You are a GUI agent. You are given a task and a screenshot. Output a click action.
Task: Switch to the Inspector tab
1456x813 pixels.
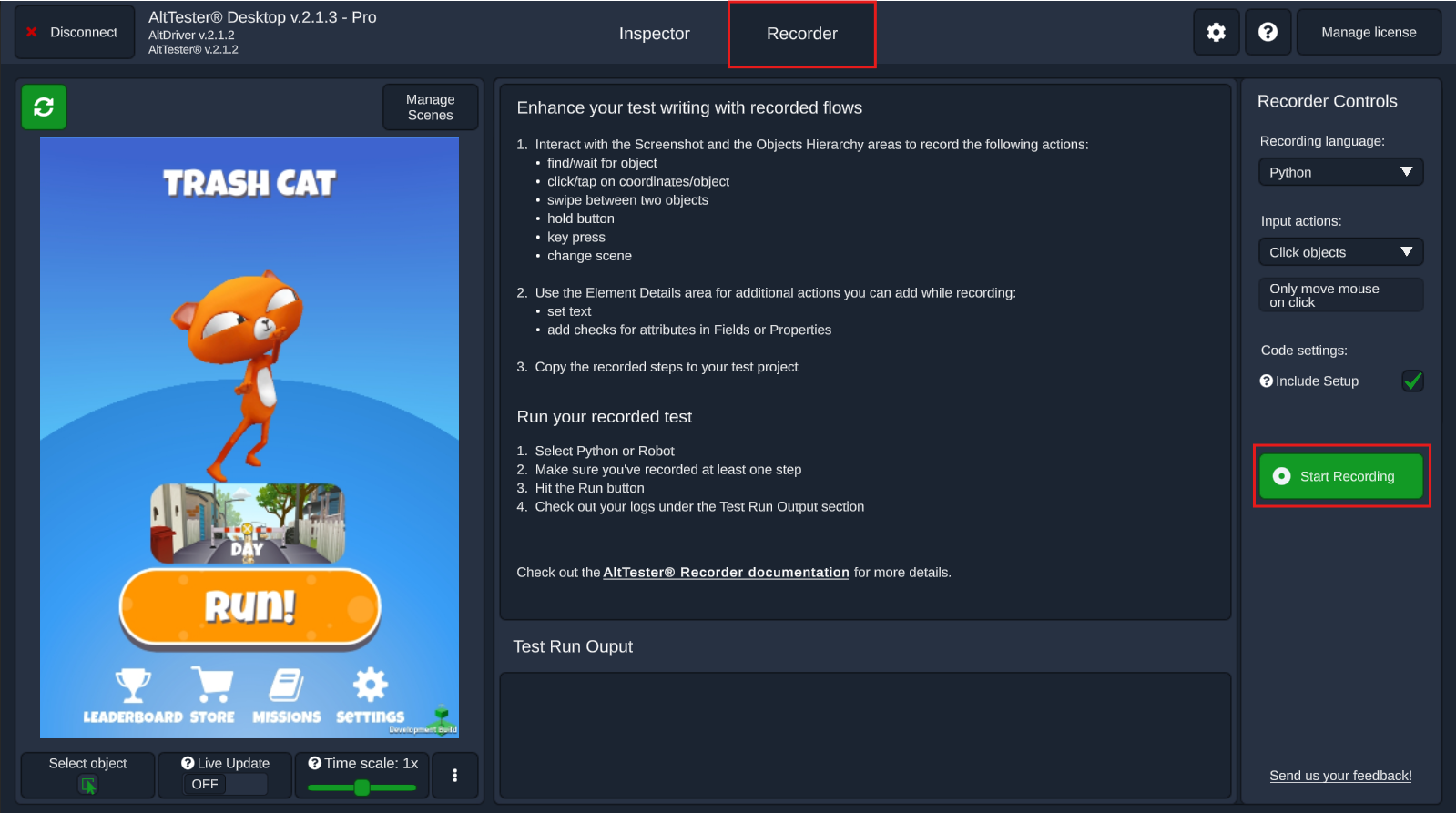(654, 34)
